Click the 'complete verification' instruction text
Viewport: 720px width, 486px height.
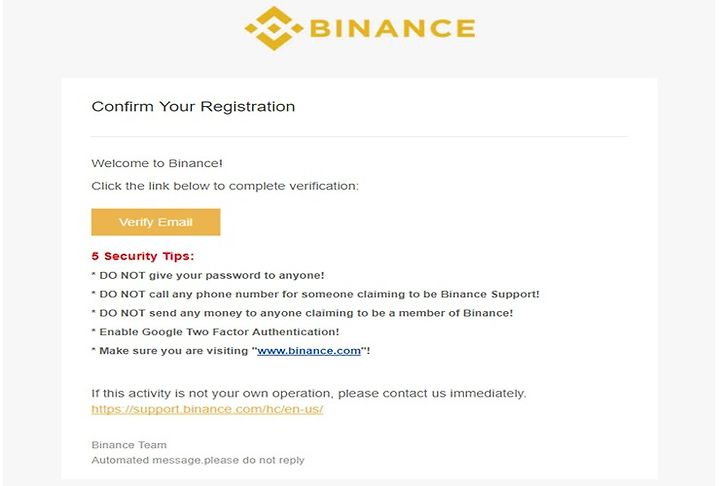(225, 186)
